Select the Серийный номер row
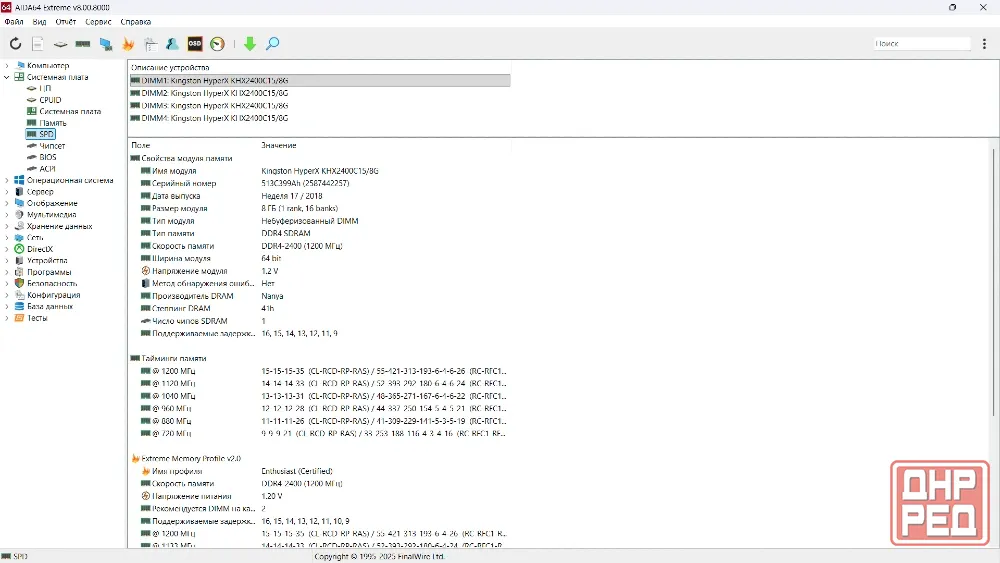This screenshot has width=1000, height=563. coord(320,183)
